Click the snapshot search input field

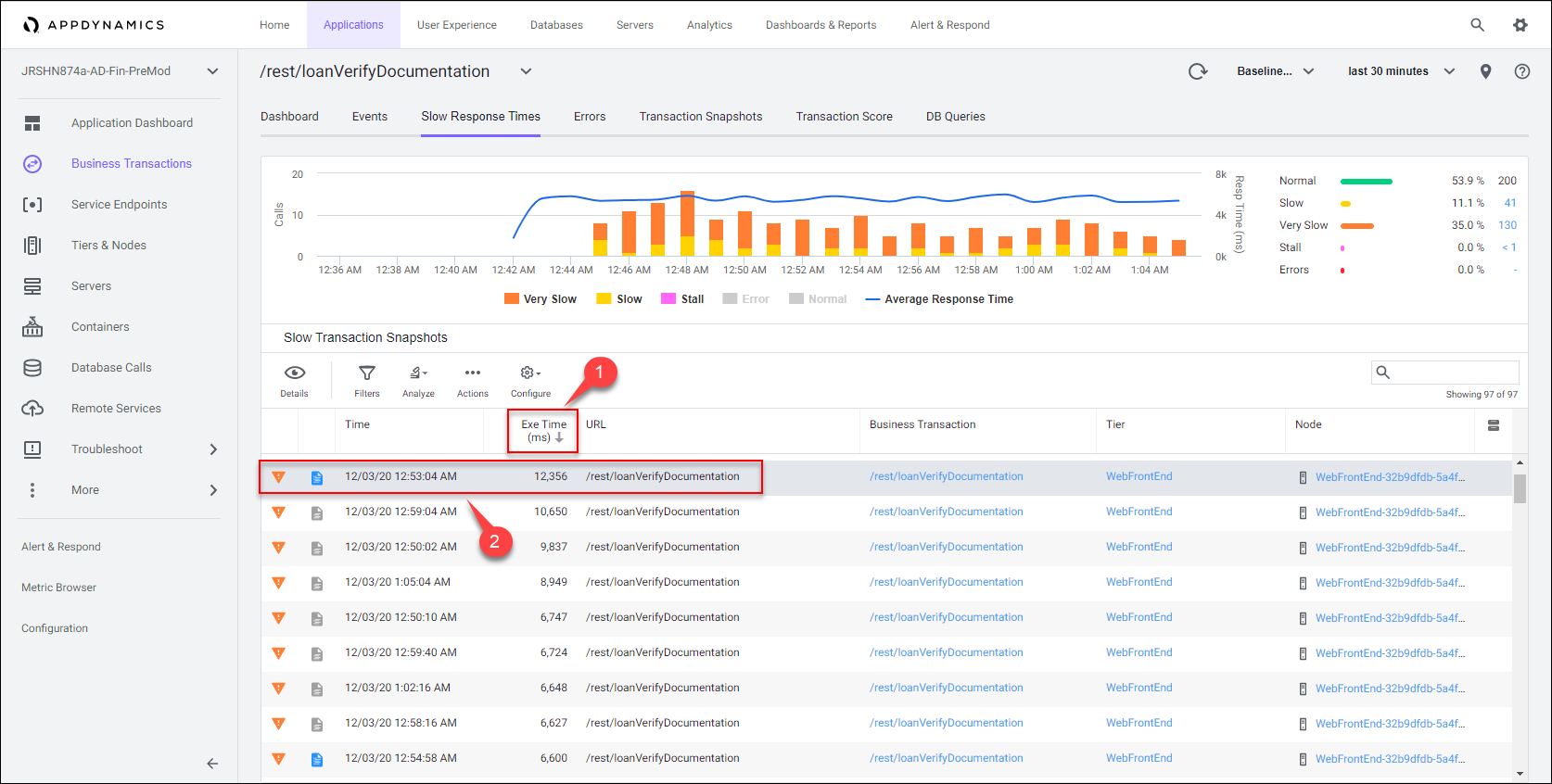(1454, 373)
